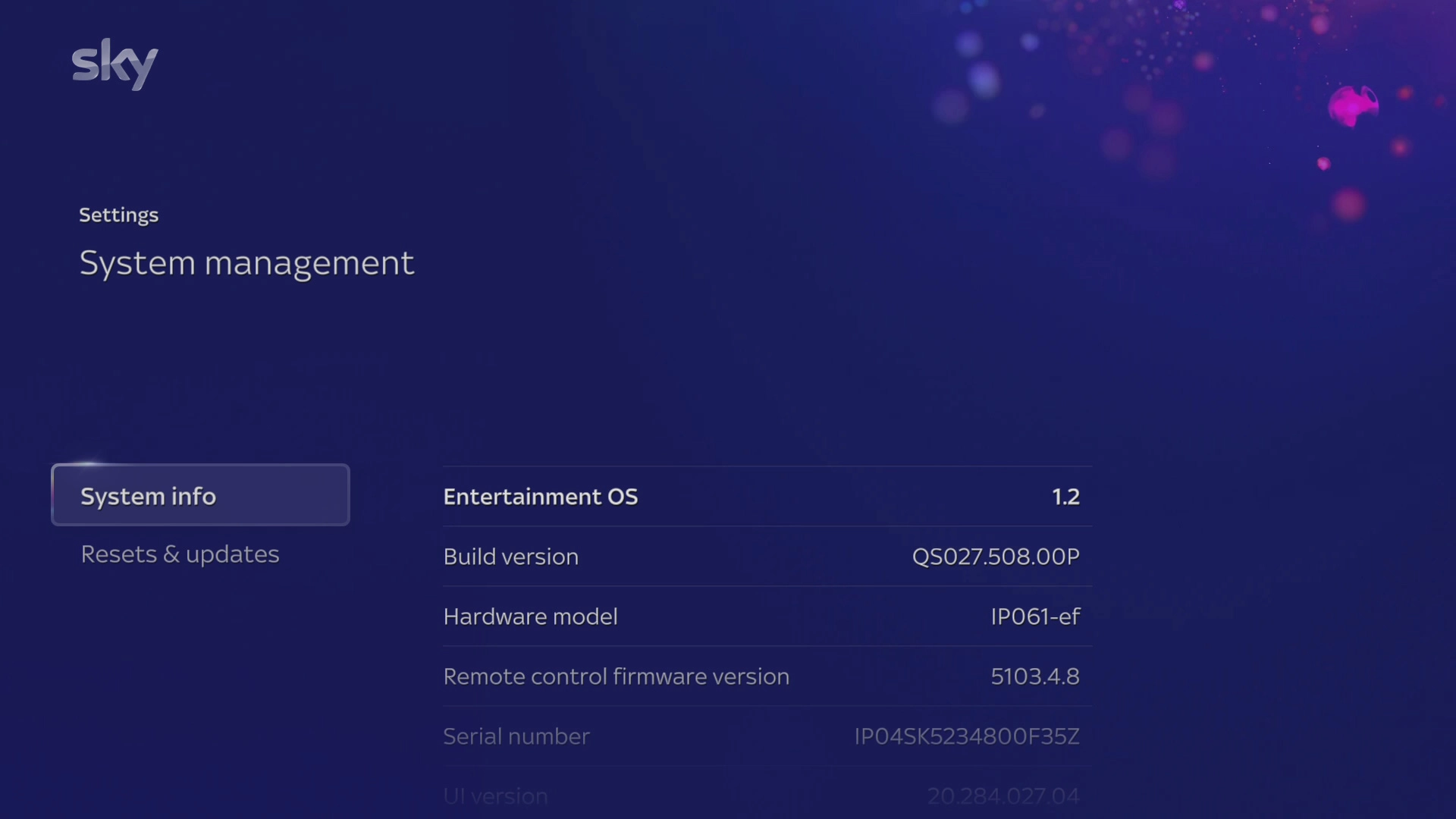The height and width of the screenshot is (819, 1456).
Task: Click the hardware model value IP061-ef
Action: [1035, 617]
